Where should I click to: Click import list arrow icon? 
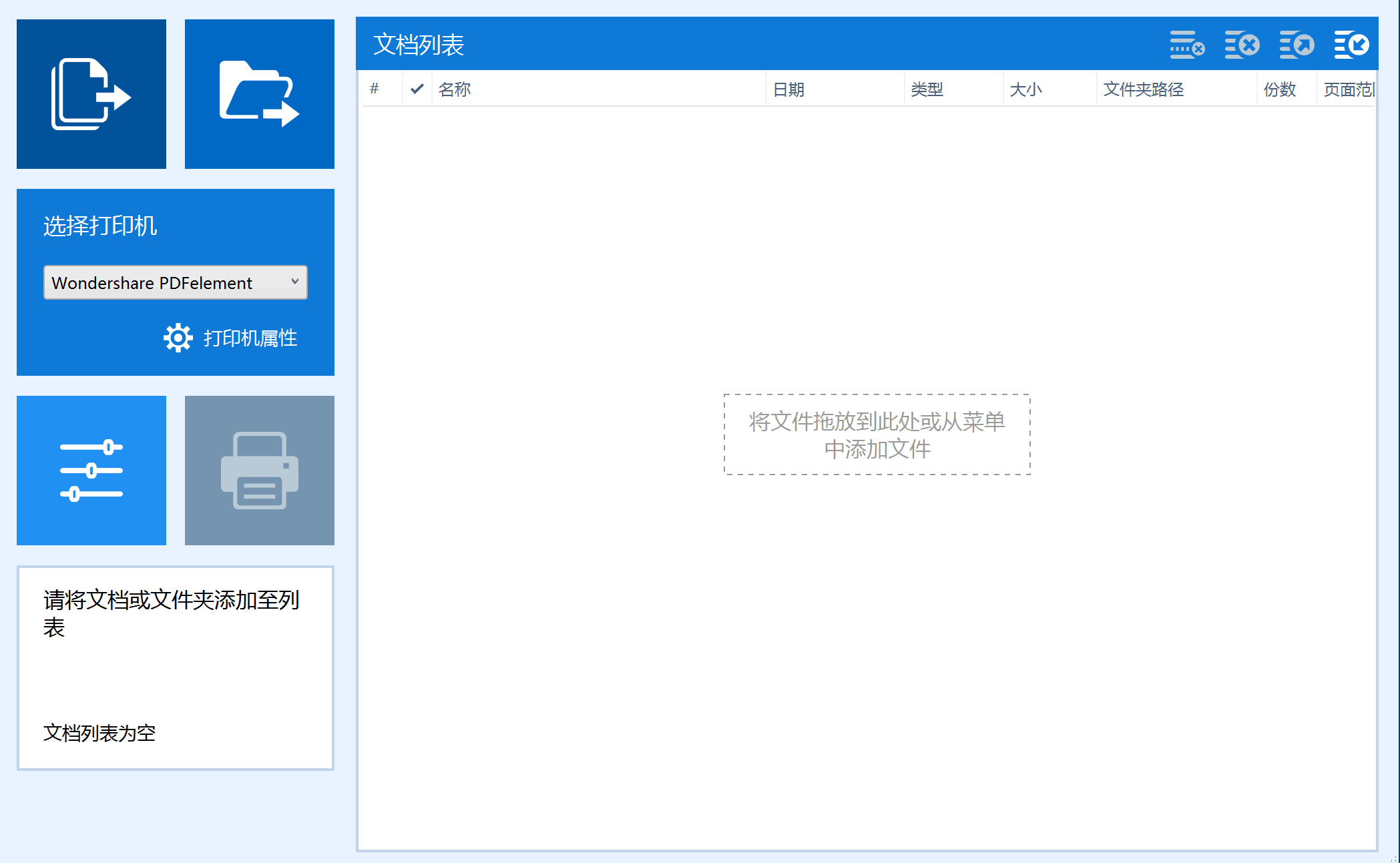click(1351, 45)
